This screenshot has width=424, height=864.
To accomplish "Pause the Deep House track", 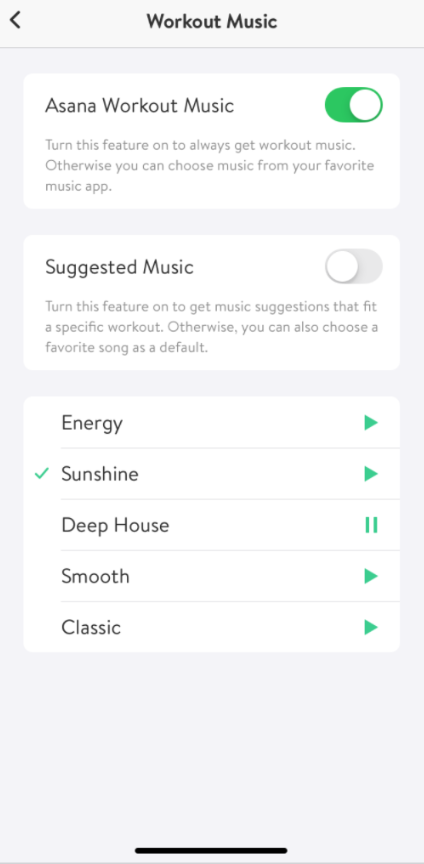I will [371, 525].
